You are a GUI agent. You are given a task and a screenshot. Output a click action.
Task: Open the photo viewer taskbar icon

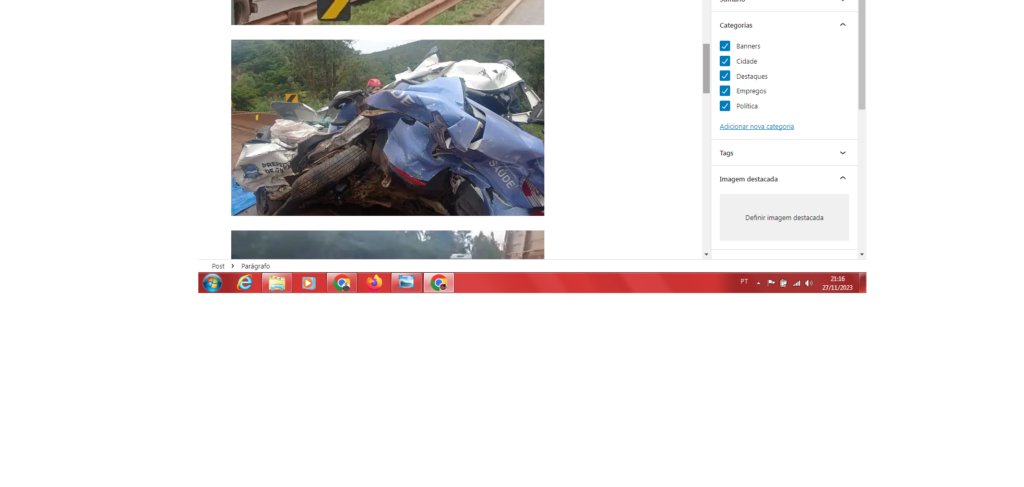pos(406,283)
